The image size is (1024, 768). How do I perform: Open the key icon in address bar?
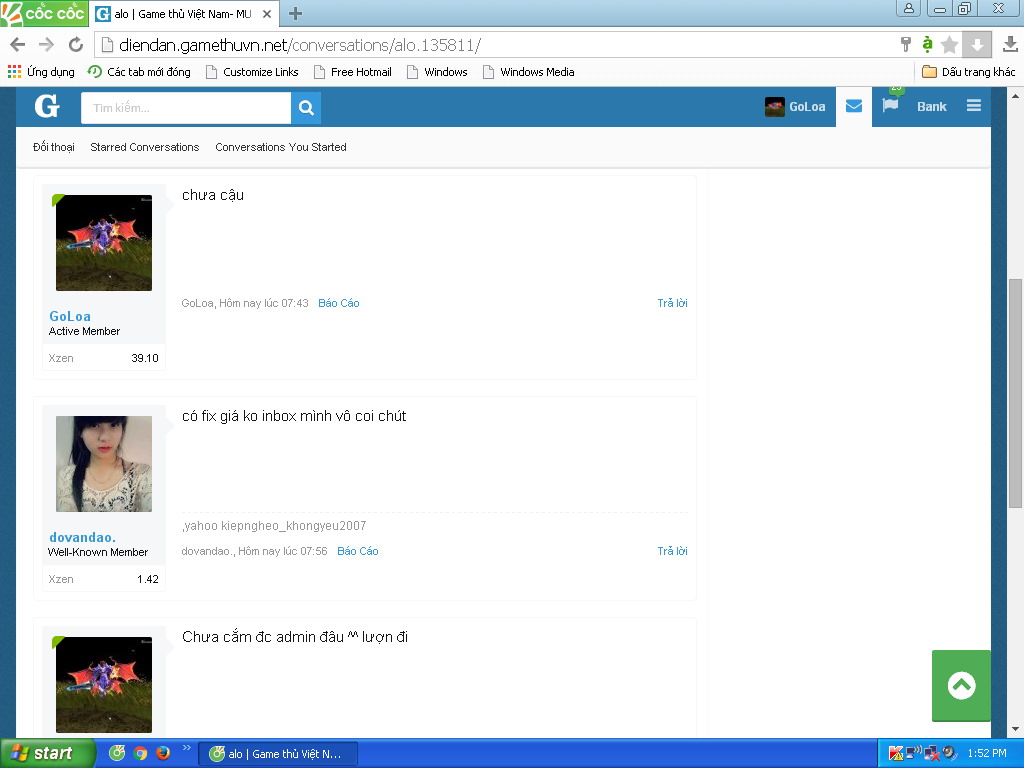pos(905,44)
